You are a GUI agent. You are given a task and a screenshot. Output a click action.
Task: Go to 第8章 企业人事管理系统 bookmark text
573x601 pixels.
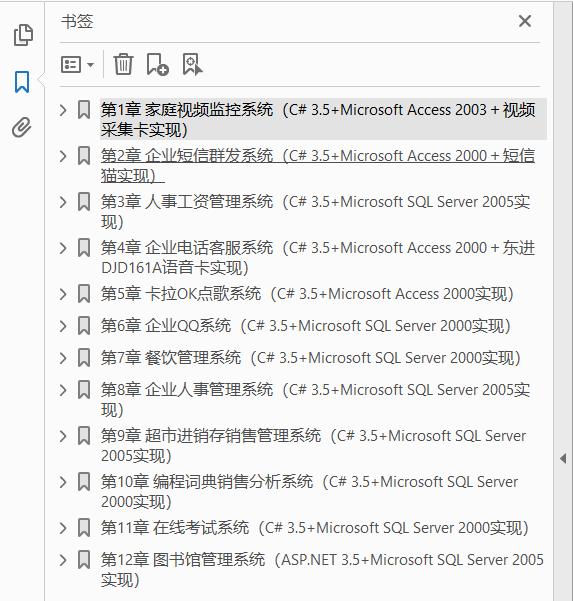tap(315, 399)
